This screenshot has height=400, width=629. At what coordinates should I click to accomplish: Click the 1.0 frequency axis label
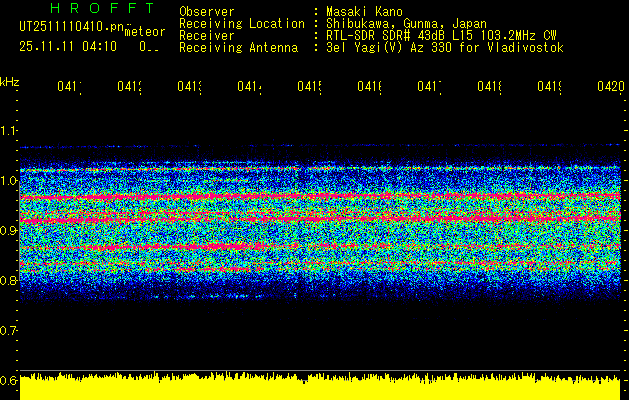point(8,181)
